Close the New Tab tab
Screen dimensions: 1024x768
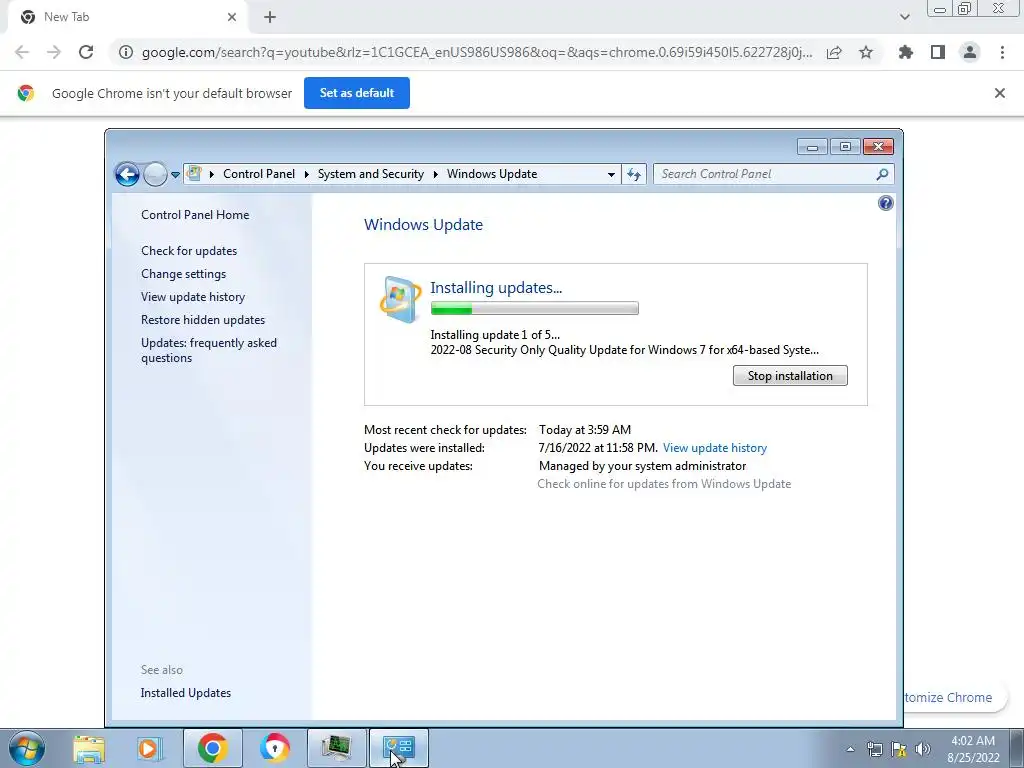coord(232,17)
